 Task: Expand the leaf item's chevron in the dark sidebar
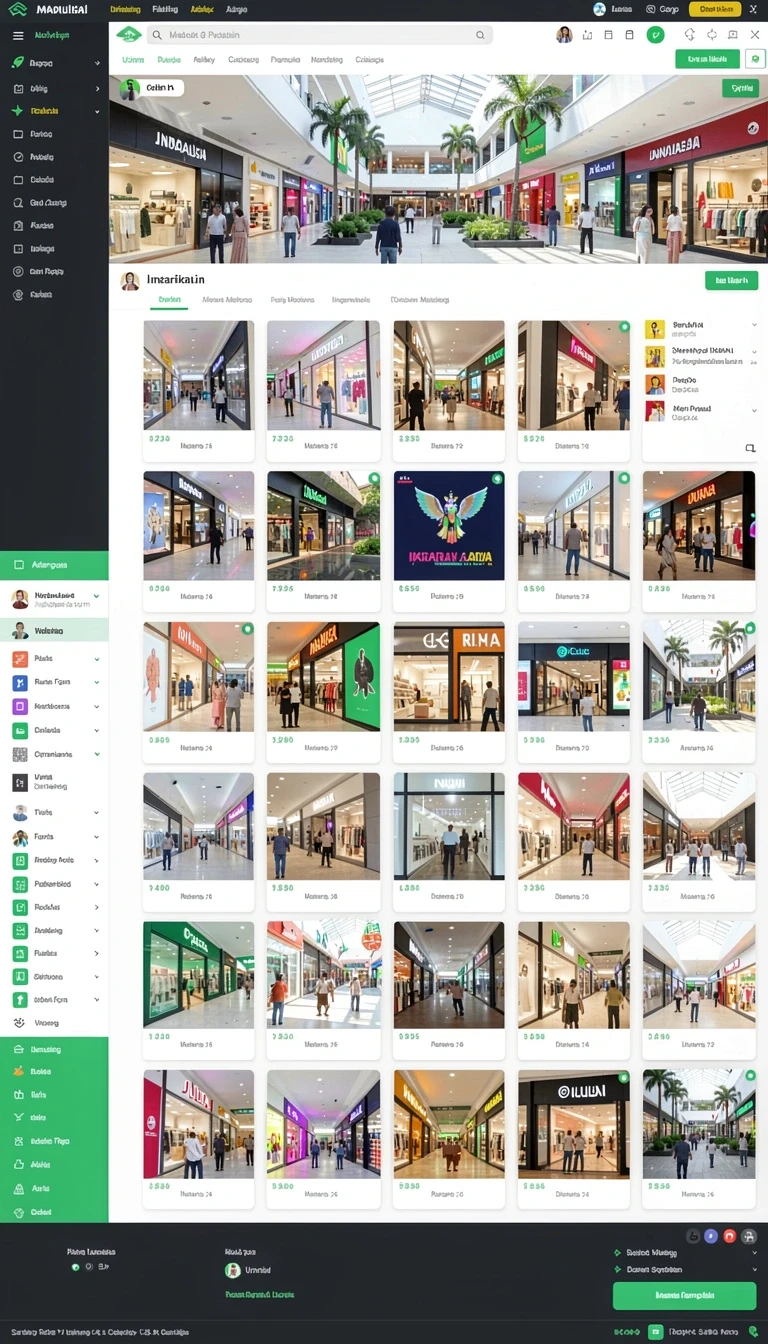[97, 63]
